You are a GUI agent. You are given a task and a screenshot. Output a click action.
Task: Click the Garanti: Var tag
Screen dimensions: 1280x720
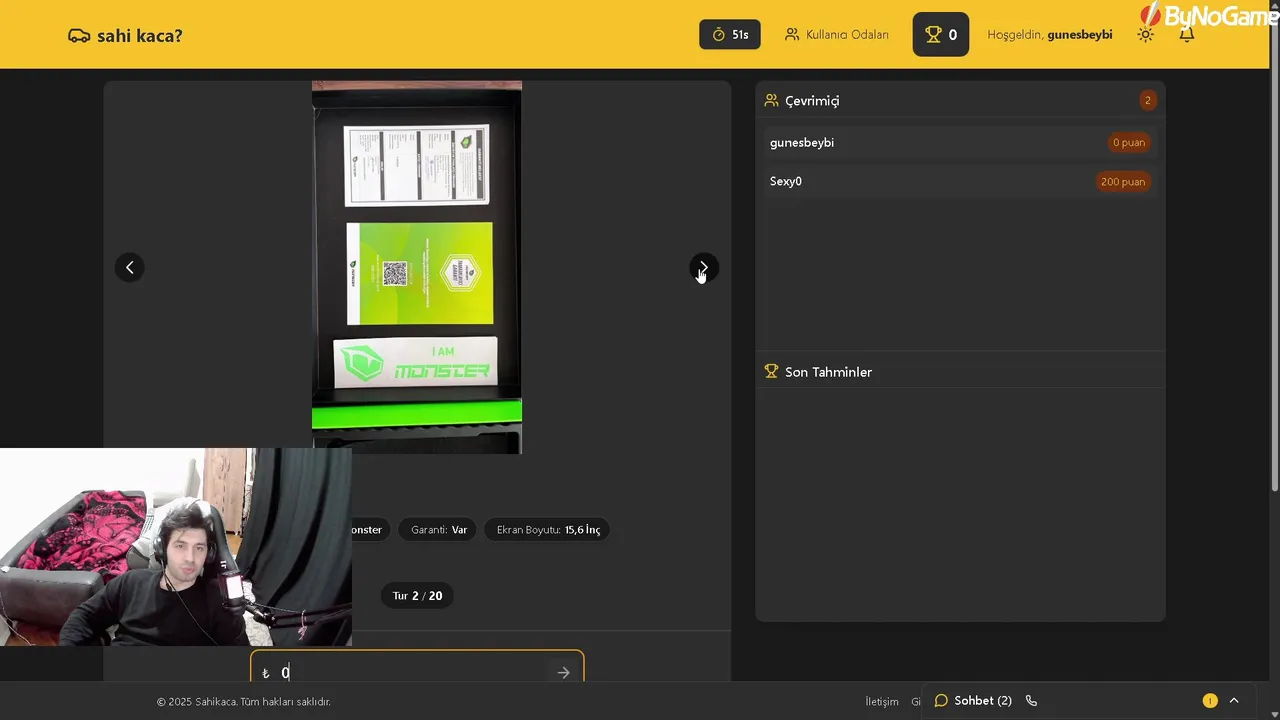click(x=439, y=530)
